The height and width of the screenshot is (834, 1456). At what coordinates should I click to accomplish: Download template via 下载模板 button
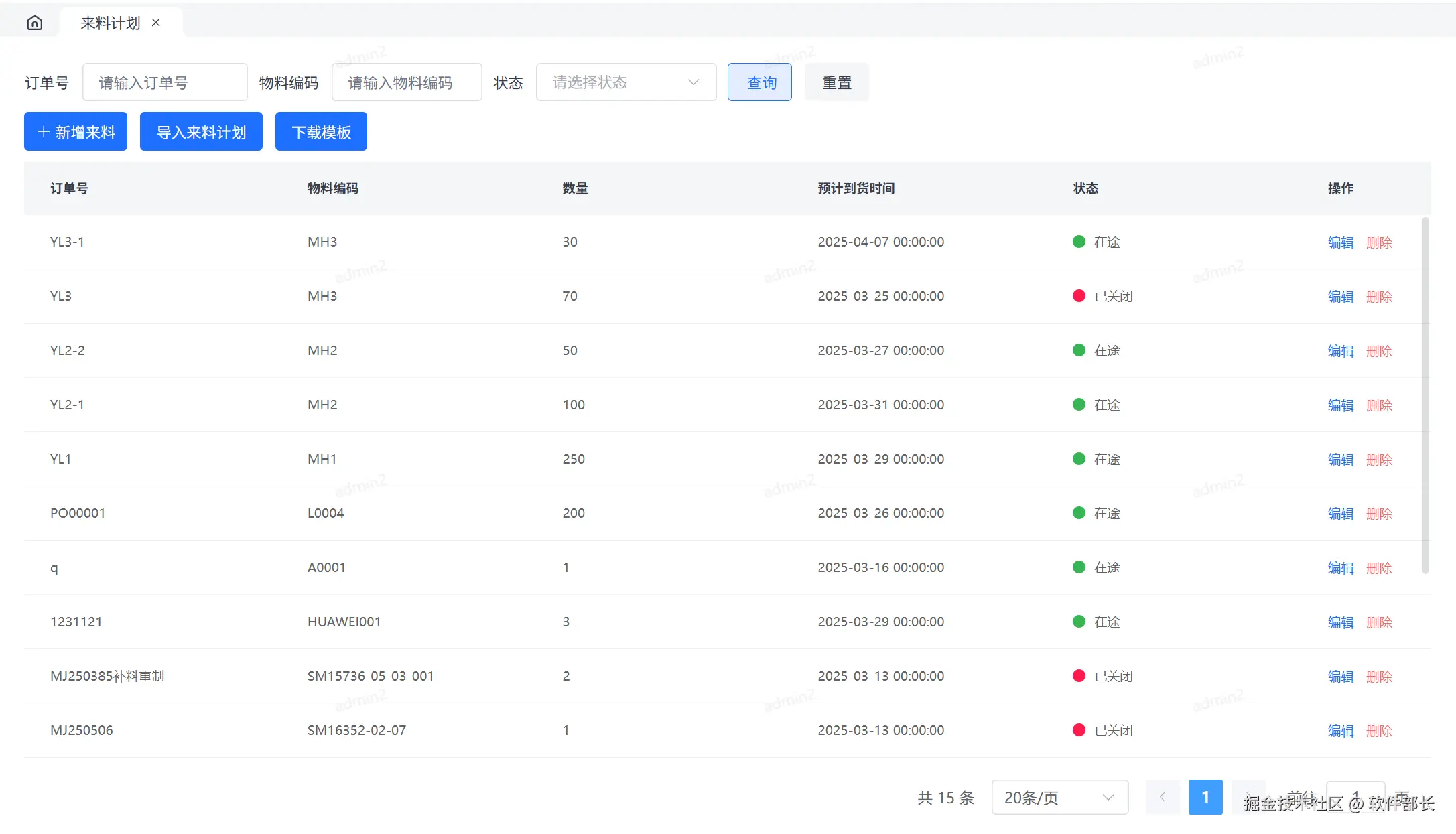pyautogui.click(x=321, y=132)
